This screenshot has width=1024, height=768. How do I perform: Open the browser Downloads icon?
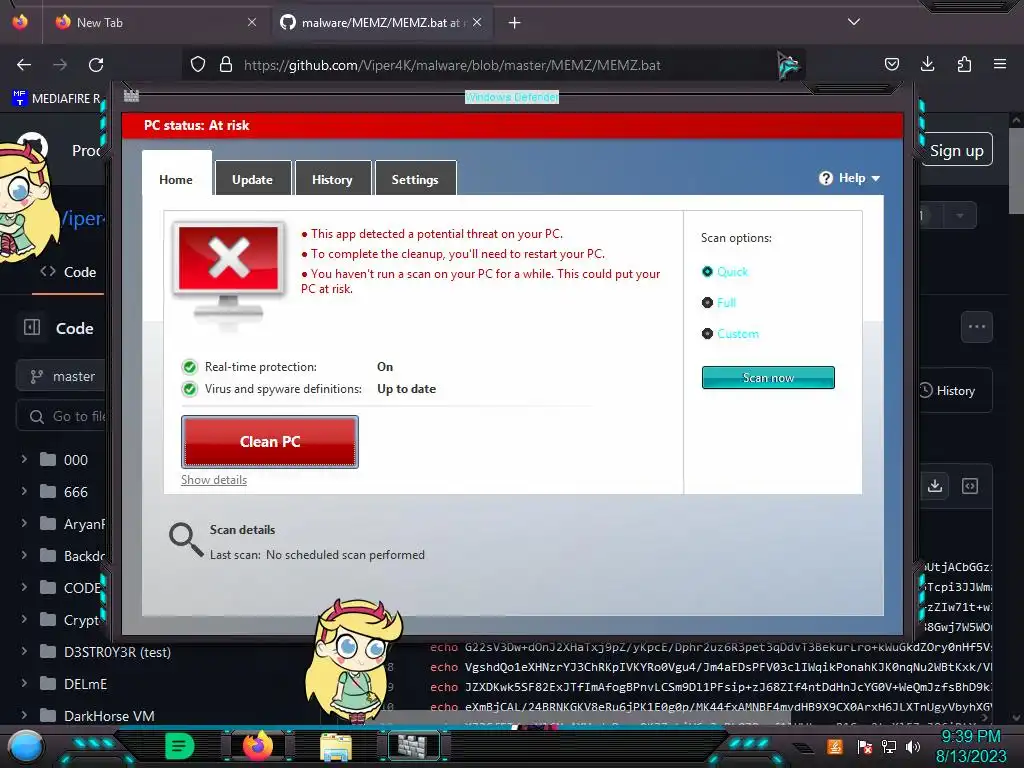point(927,64)
